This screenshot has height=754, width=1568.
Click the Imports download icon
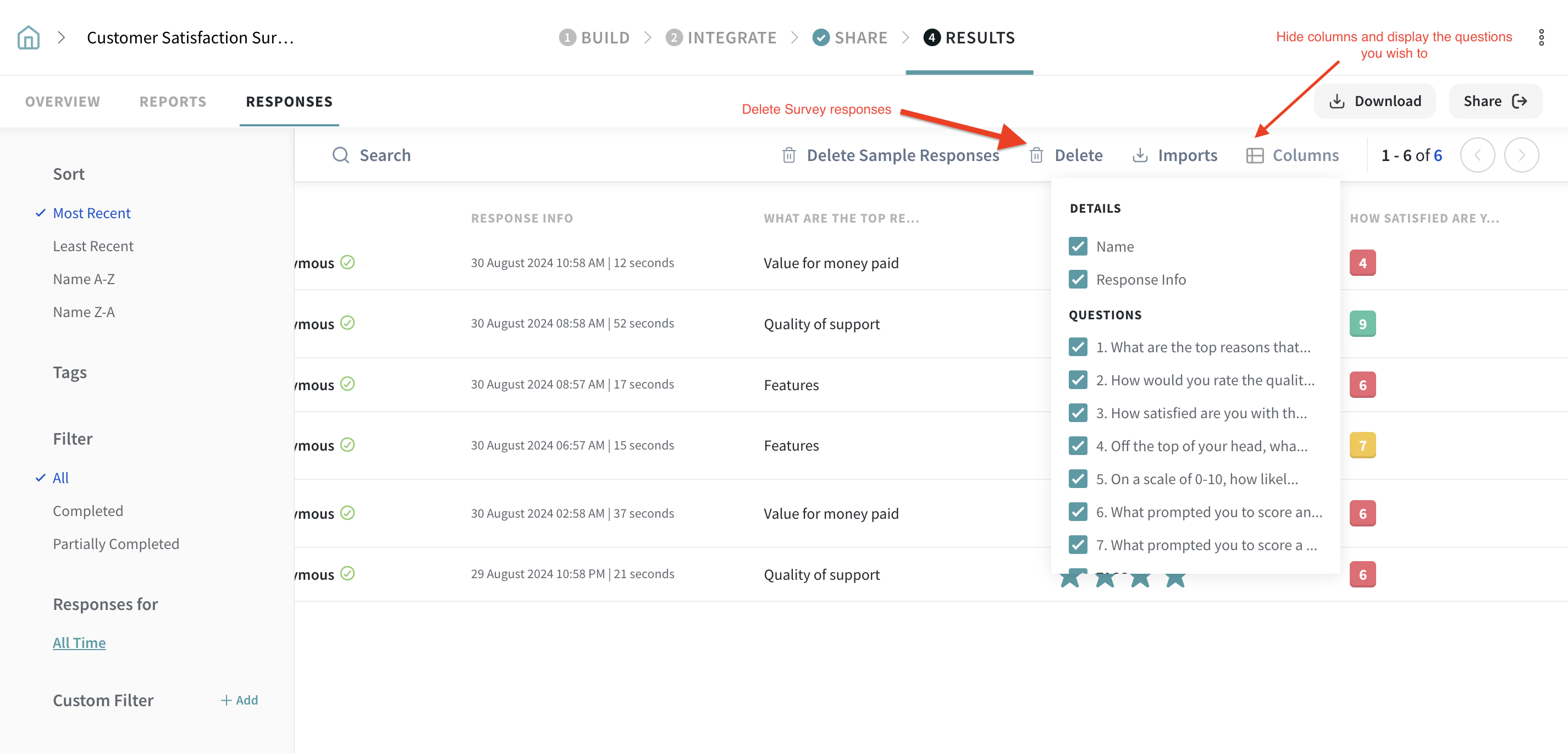[1140, 155]
